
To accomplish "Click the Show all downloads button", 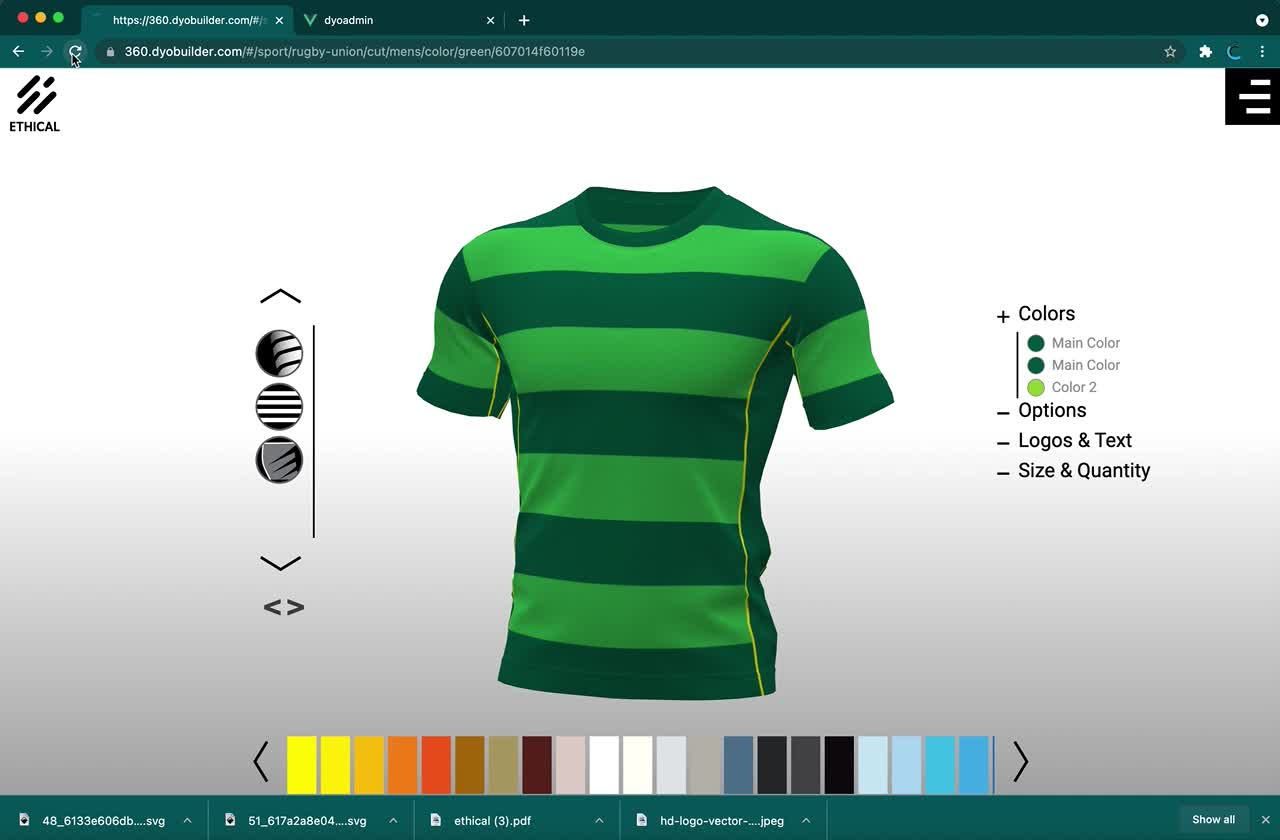I will point(1213,819).
